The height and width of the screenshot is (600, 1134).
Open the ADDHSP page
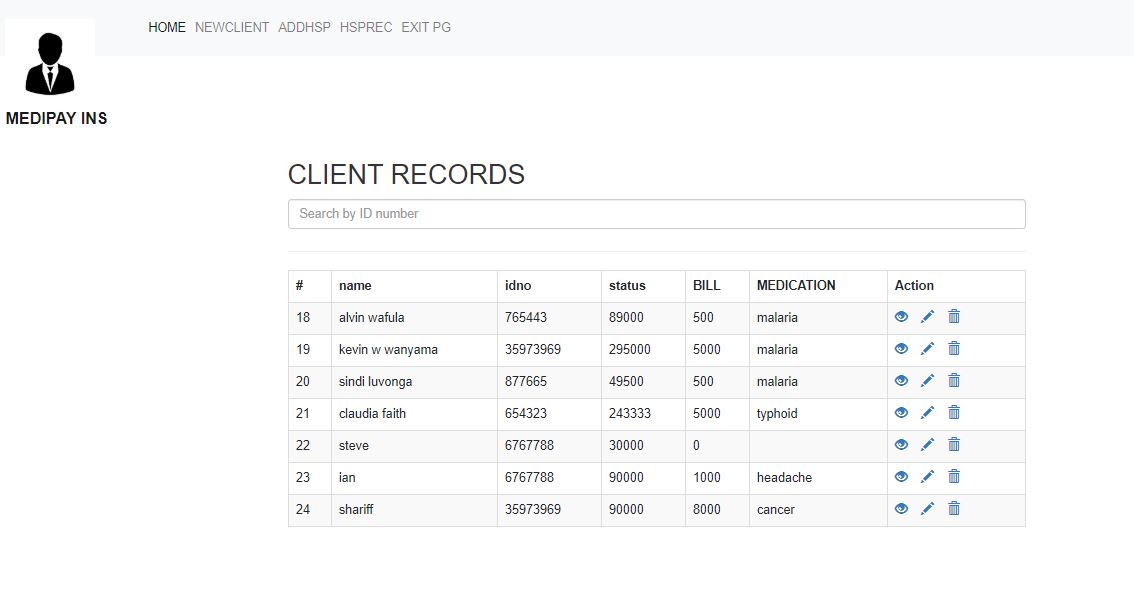point(304,27)
